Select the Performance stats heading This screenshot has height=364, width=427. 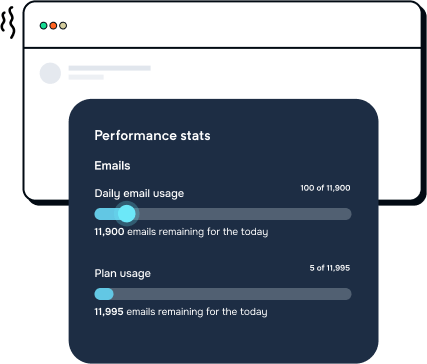(x=152, y=136)
